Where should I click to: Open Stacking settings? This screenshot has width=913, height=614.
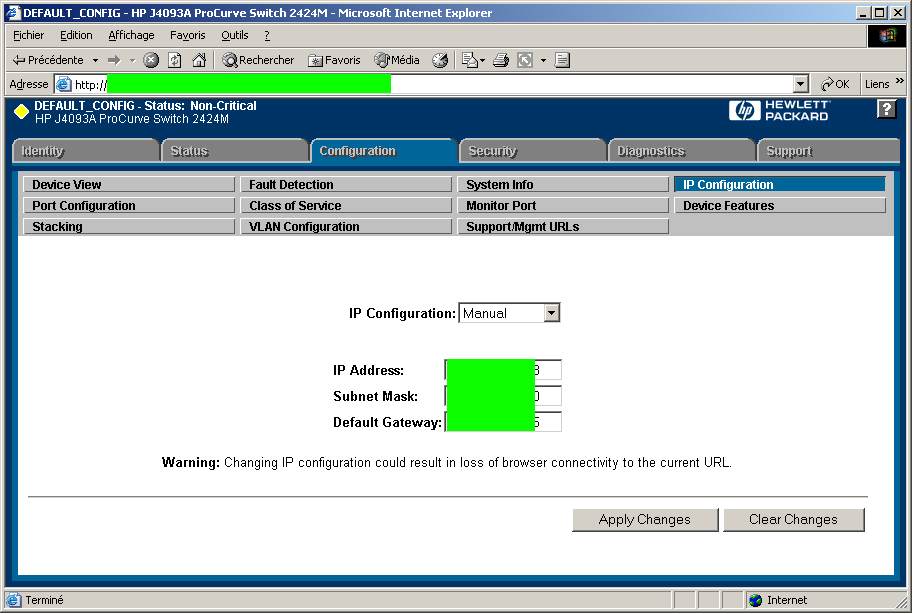coord(129,227)
